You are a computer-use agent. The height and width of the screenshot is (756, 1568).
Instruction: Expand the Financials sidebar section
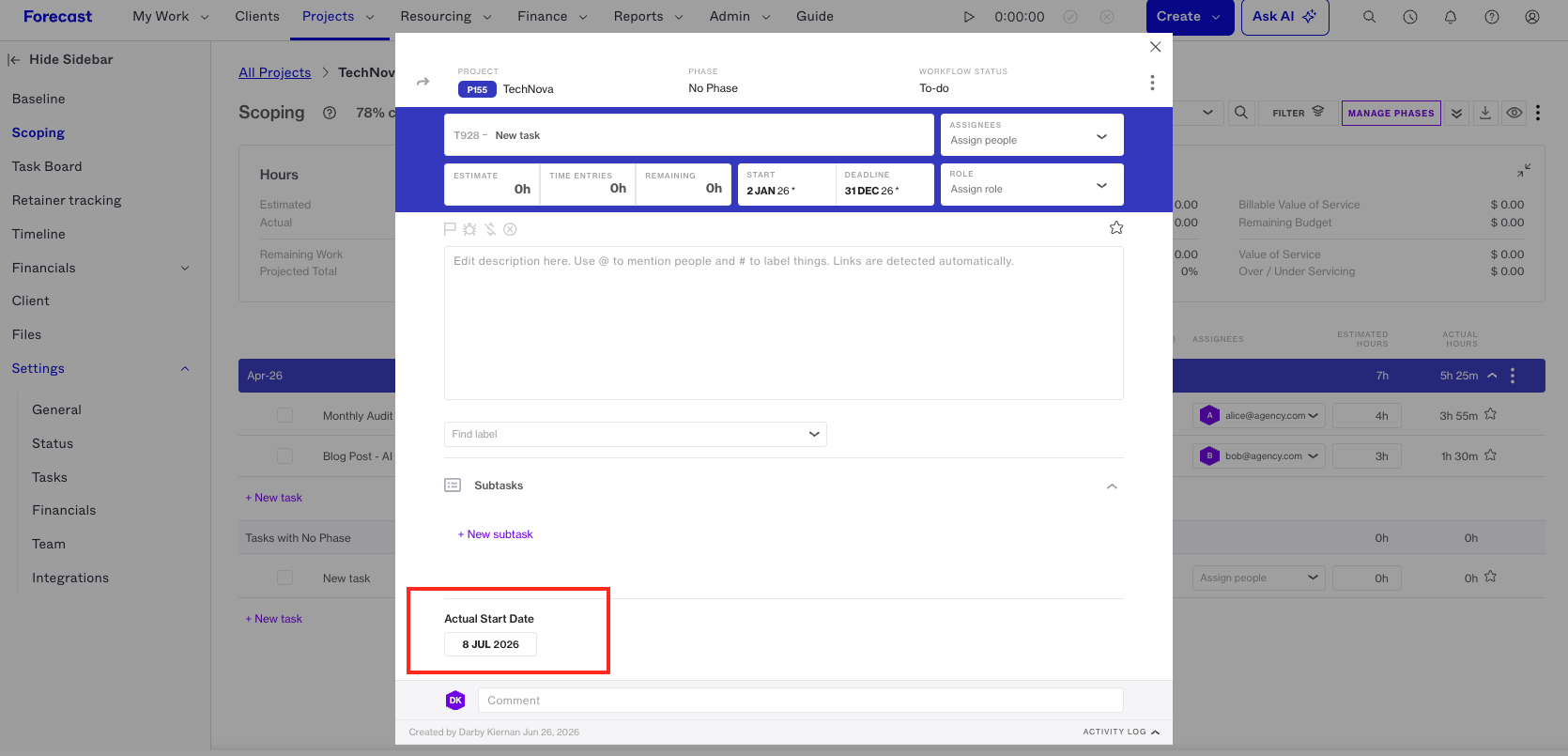[x=185, y=268]
